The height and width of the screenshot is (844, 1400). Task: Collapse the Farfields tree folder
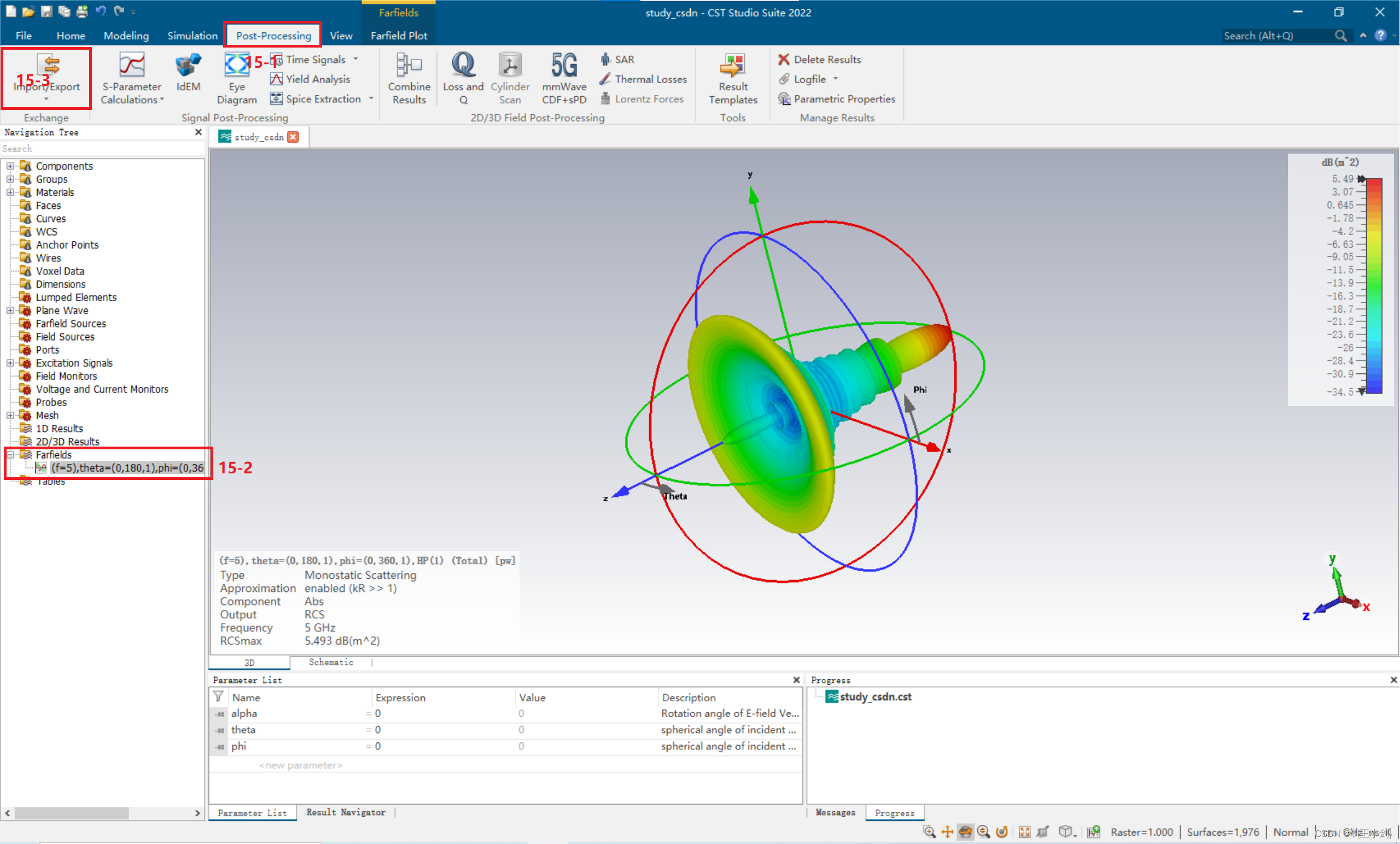(10, 454)
